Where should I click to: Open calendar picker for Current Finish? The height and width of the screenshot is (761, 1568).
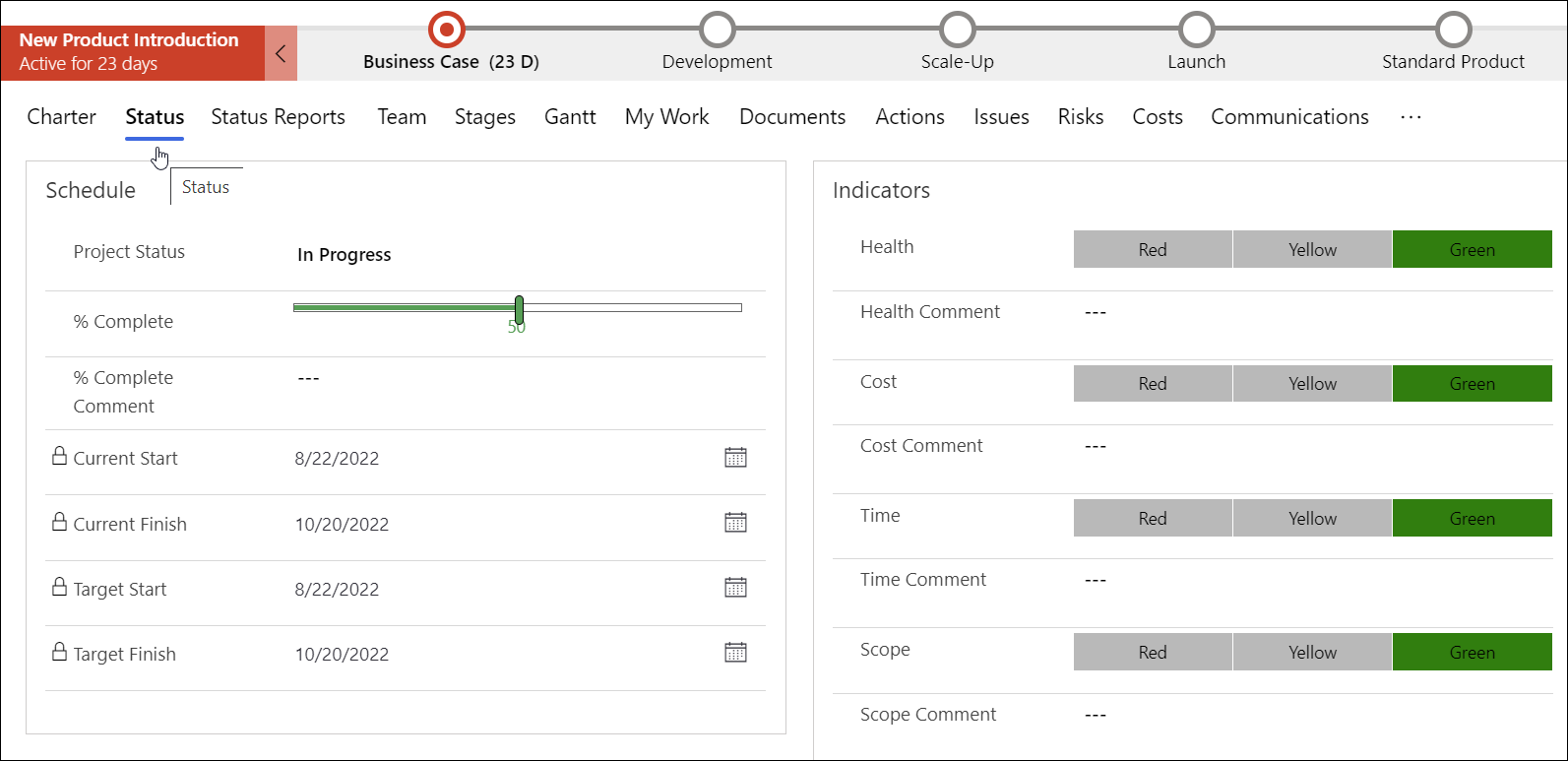(x=735, y=523)
